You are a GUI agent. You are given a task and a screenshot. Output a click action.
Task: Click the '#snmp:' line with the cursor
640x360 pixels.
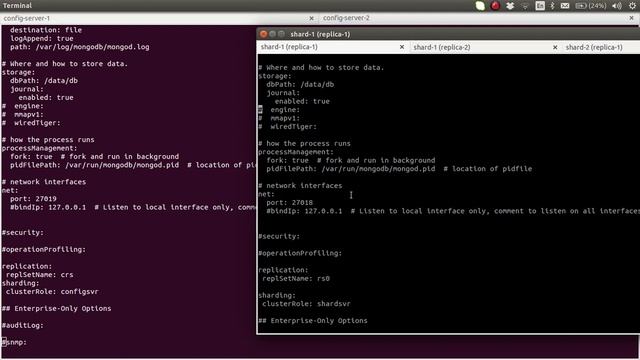click(14, 342)
